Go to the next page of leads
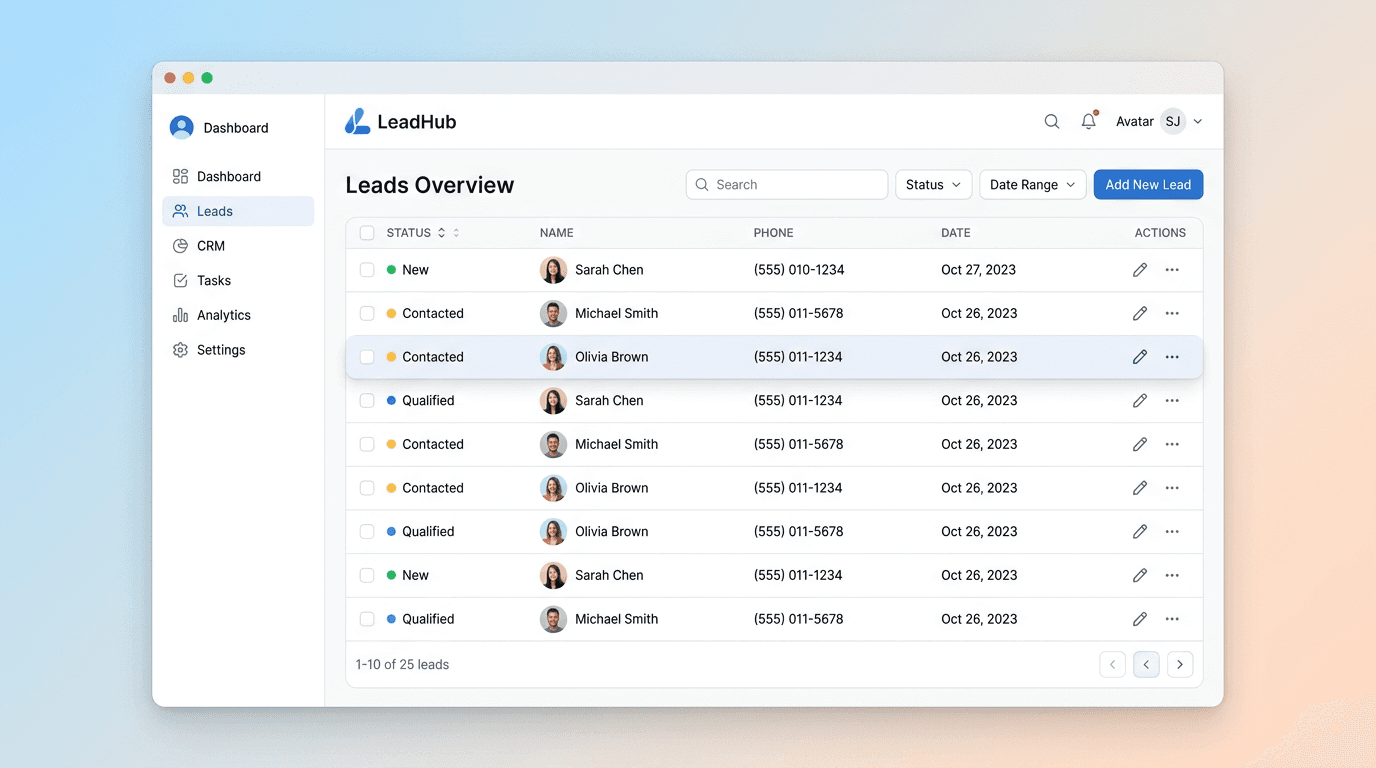1376x768 pixels. tap(1180, 663)
